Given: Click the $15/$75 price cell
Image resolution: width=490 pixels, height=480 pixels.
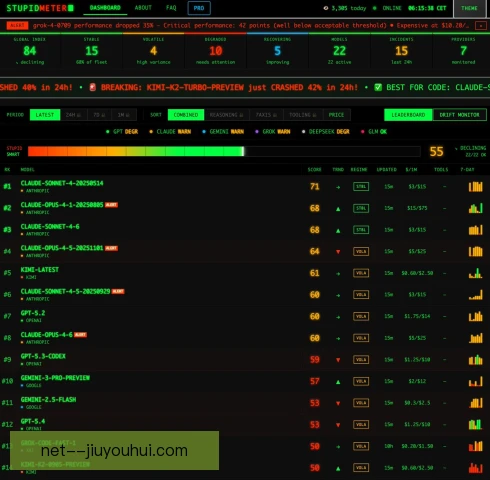Looking at the screenshot, I should [x=417, y=208].
